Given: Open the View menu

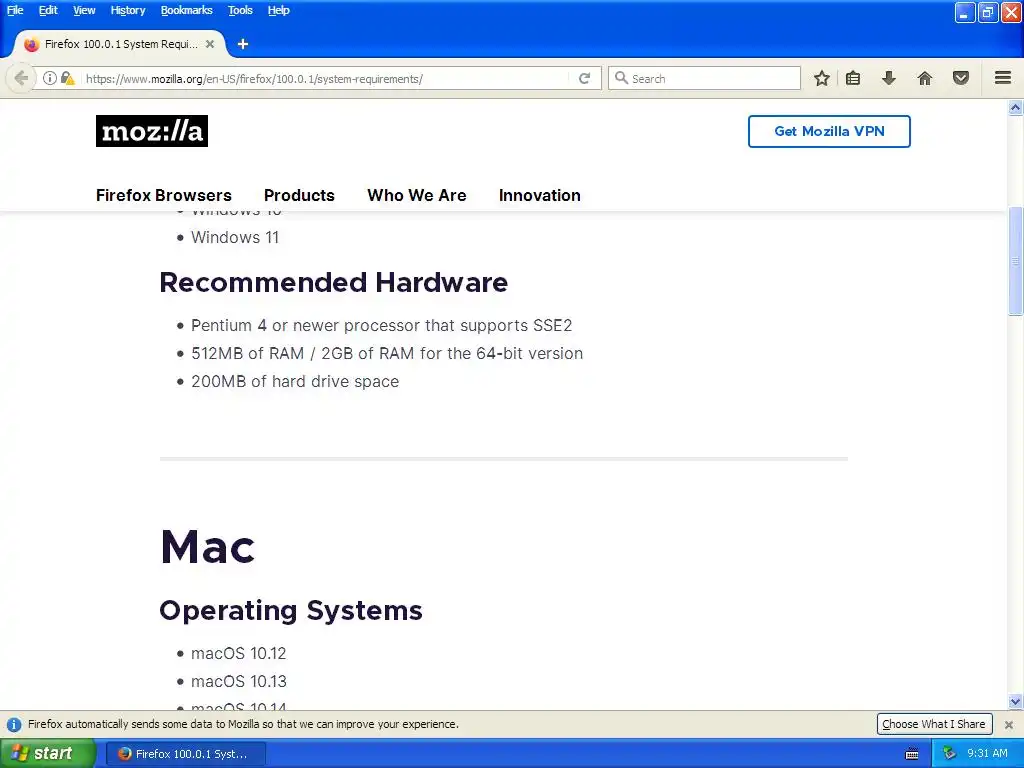Looking at the screenshot, I should click(x=84, y=10).
